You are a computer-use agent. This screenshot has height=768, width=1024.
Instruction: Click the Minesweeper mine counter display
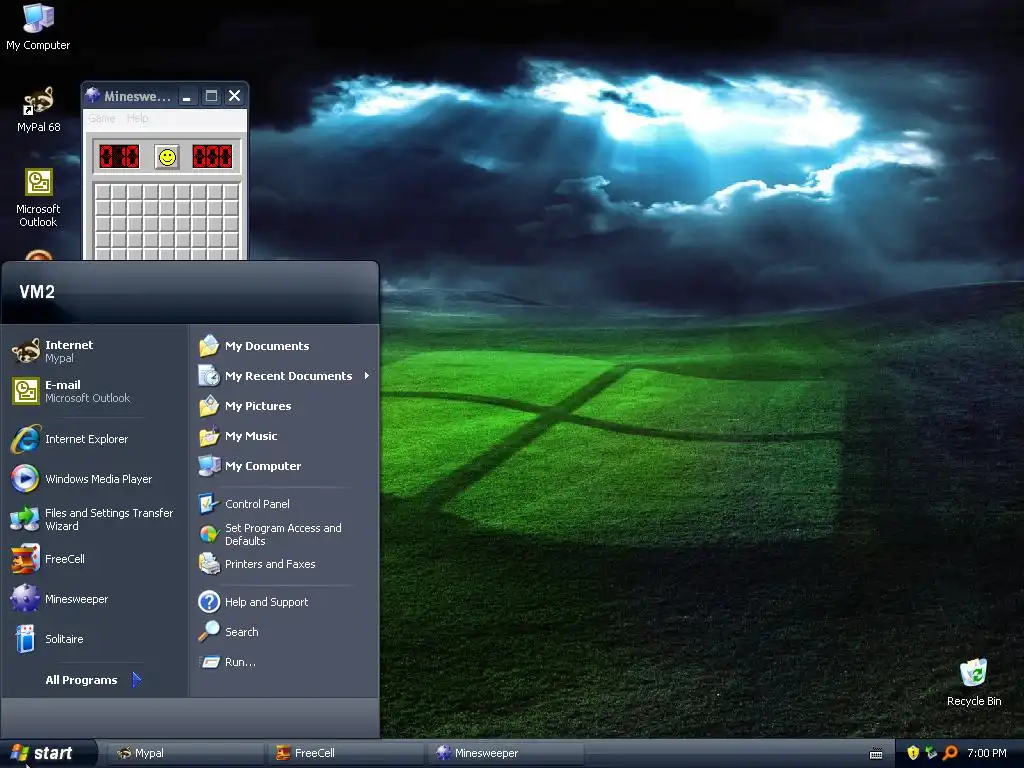tap(119, 157)
